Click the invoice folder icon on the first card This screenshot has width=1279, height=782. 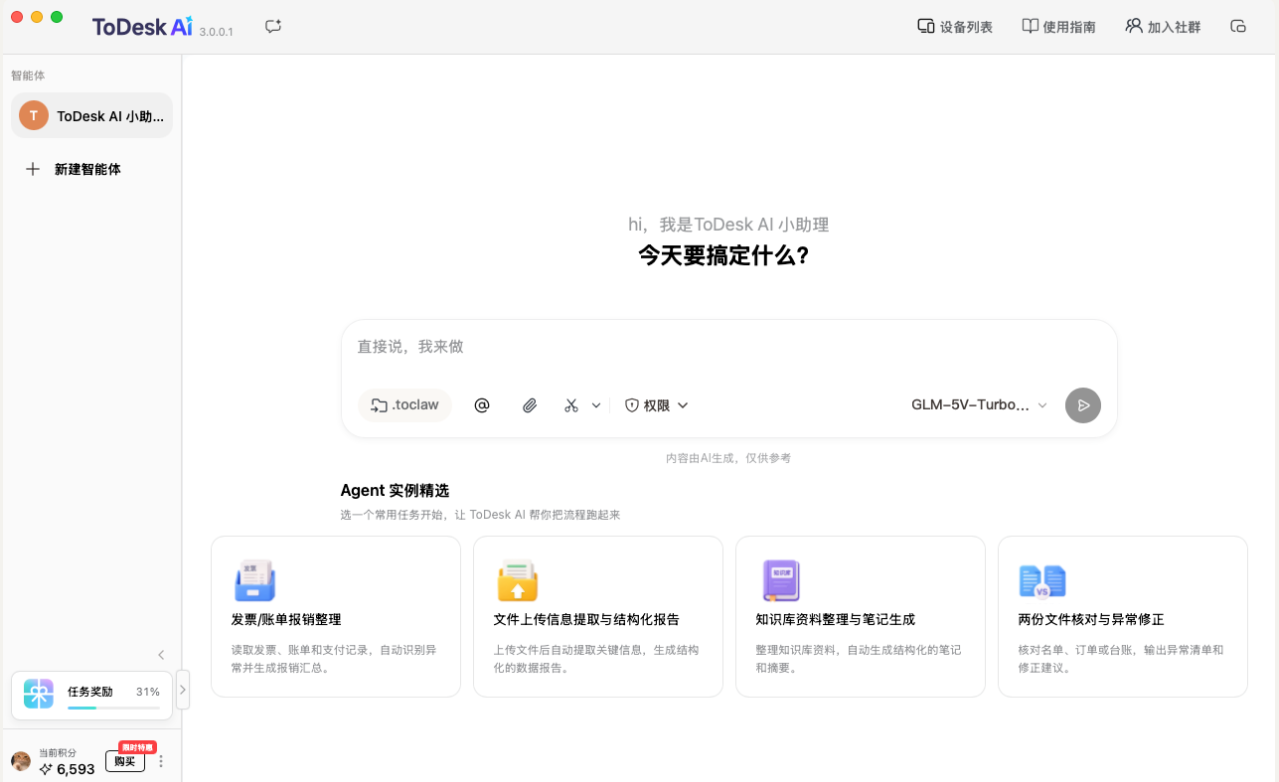(255, 580)
